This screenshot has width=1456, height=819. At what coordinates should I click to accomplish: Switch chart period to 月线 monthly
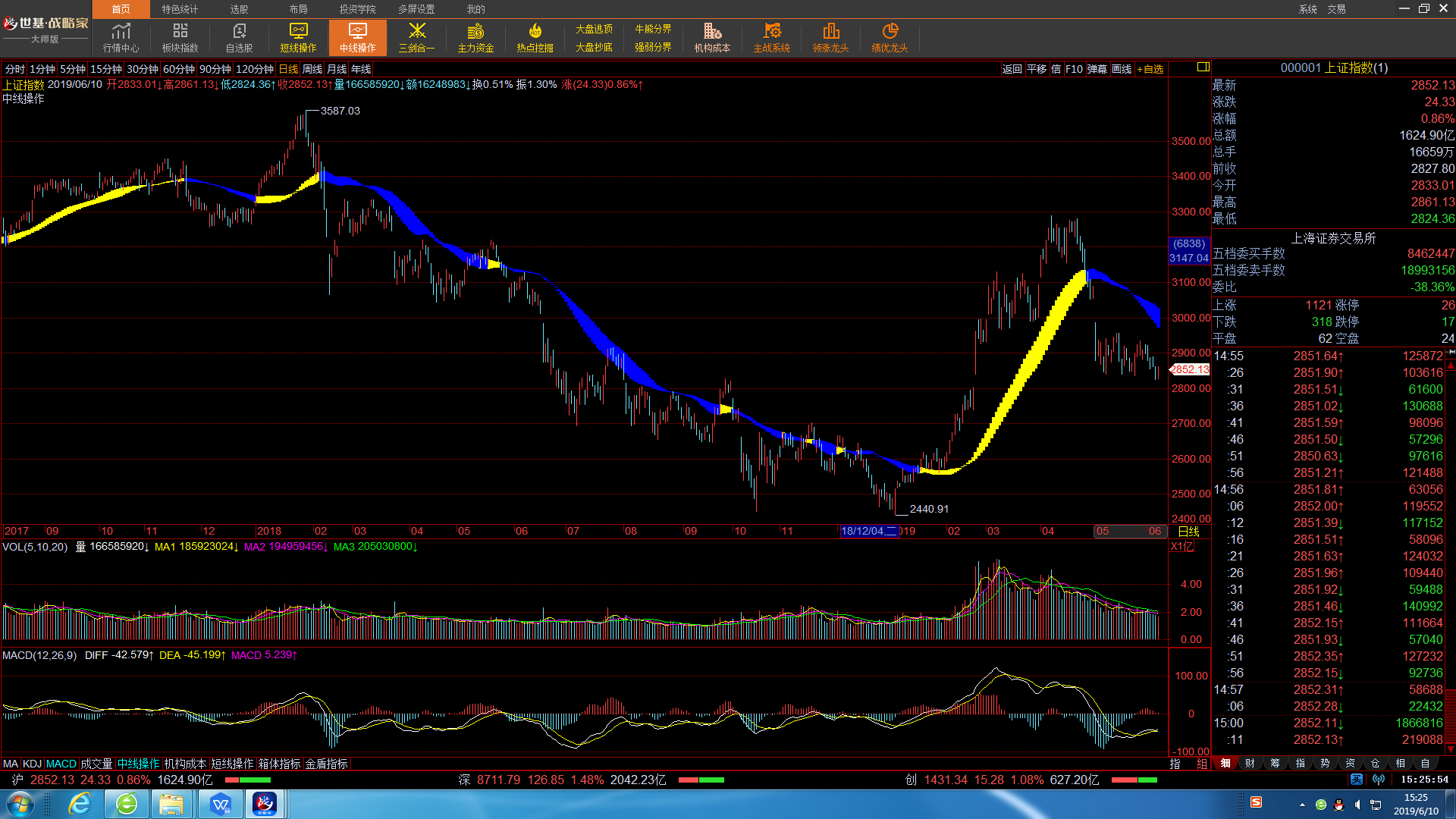point(337,69)
